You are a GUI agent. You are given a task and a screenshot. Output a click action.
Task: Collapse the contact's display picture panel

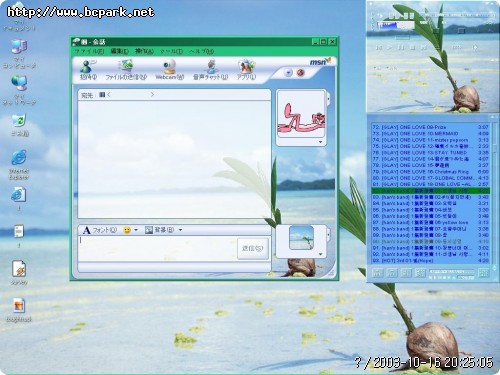[328, 99]
